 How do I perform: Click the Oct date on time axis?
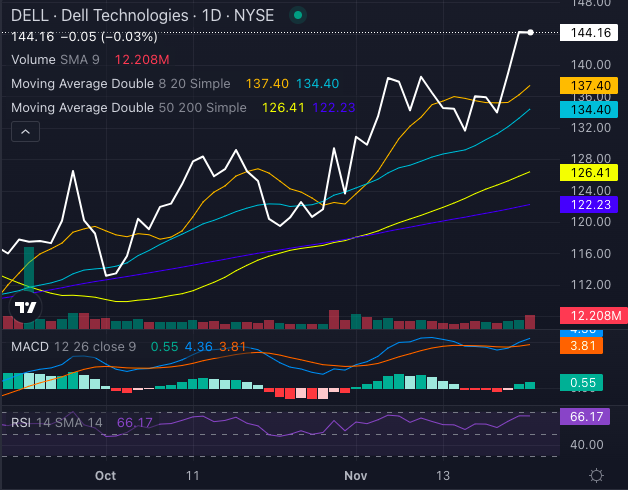click(x=105, y=476)
